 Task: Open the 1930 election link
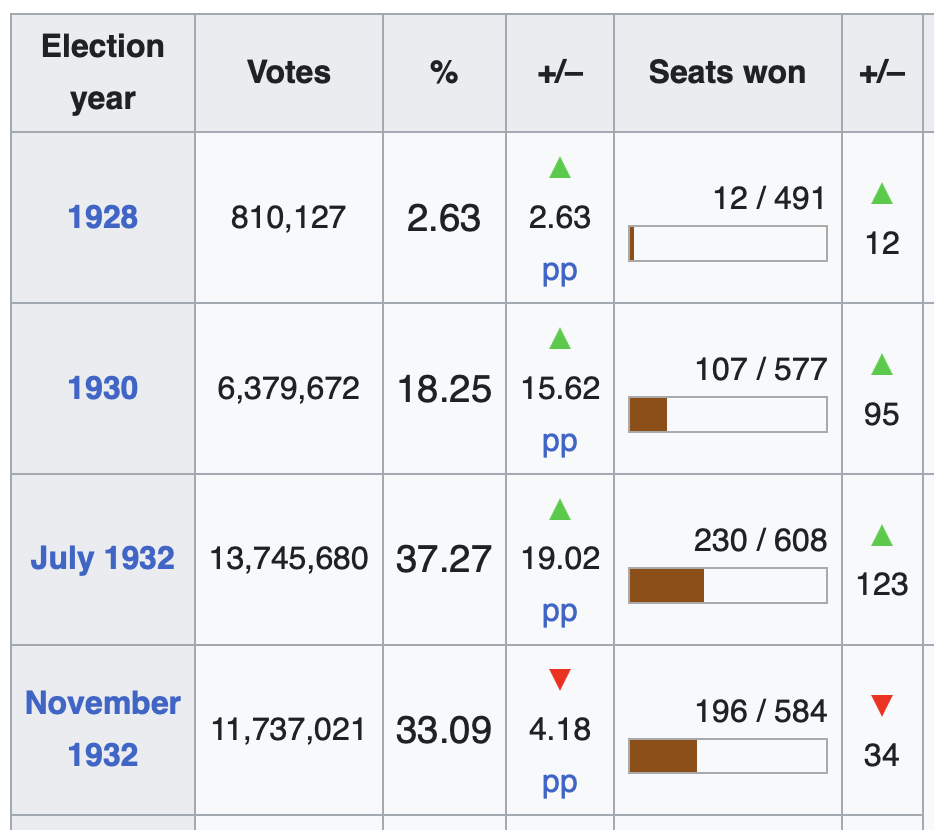[103, 388]
